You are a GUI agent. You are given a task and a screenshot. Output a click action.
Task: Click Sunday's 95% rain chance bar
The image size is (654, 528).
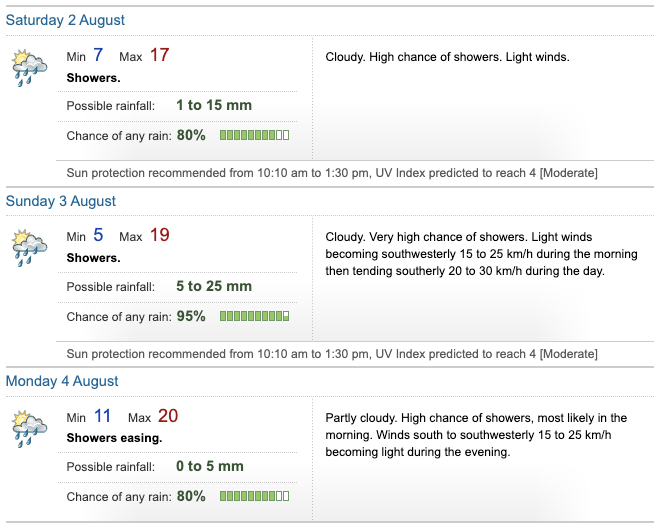tap(254, 316)
